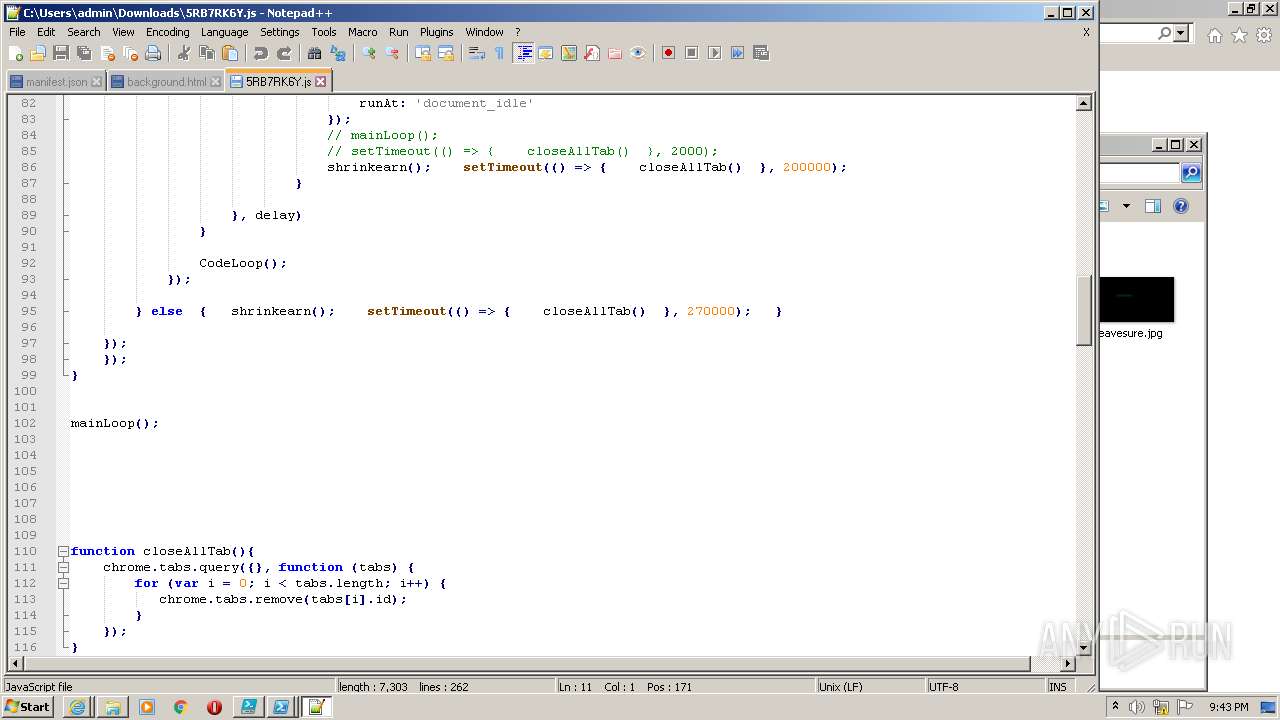1280x720 pixels.
Task: Open the Replace dialog icon
Action: [x=338, y=53]
